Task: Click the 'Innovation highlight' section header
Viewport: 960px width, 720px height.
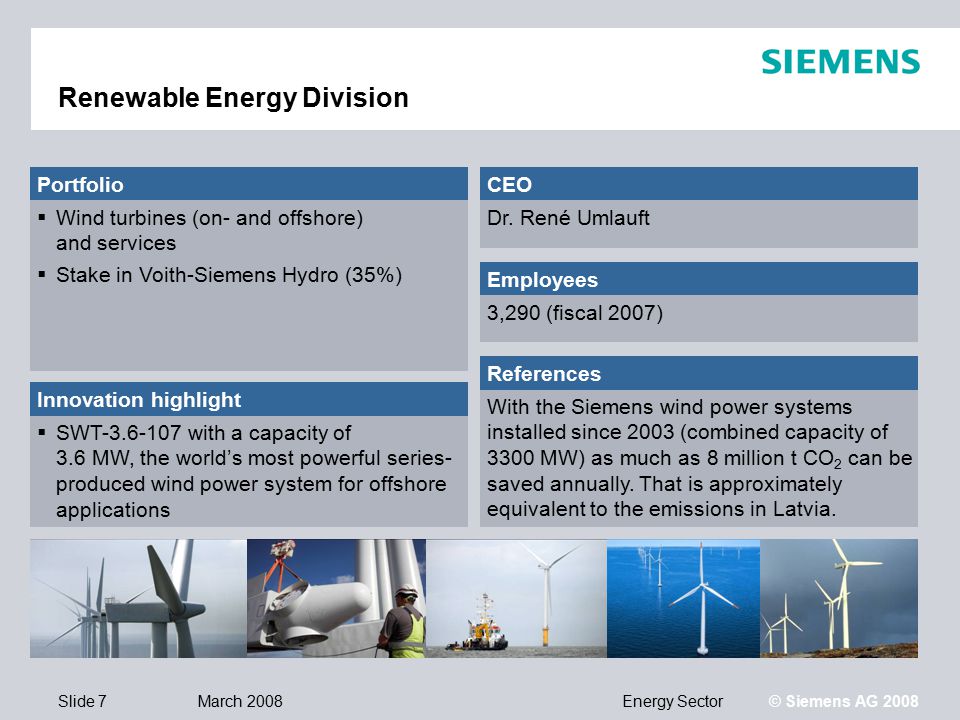Action: pos(249,399)
